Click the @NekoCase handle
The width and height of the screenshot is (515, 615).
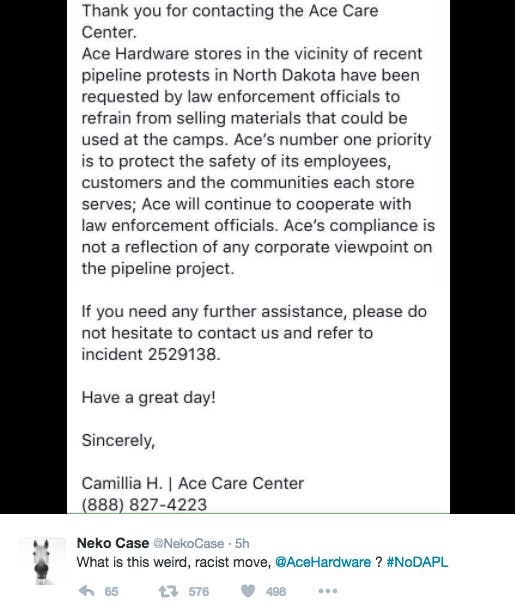click(x=188, y=543)
